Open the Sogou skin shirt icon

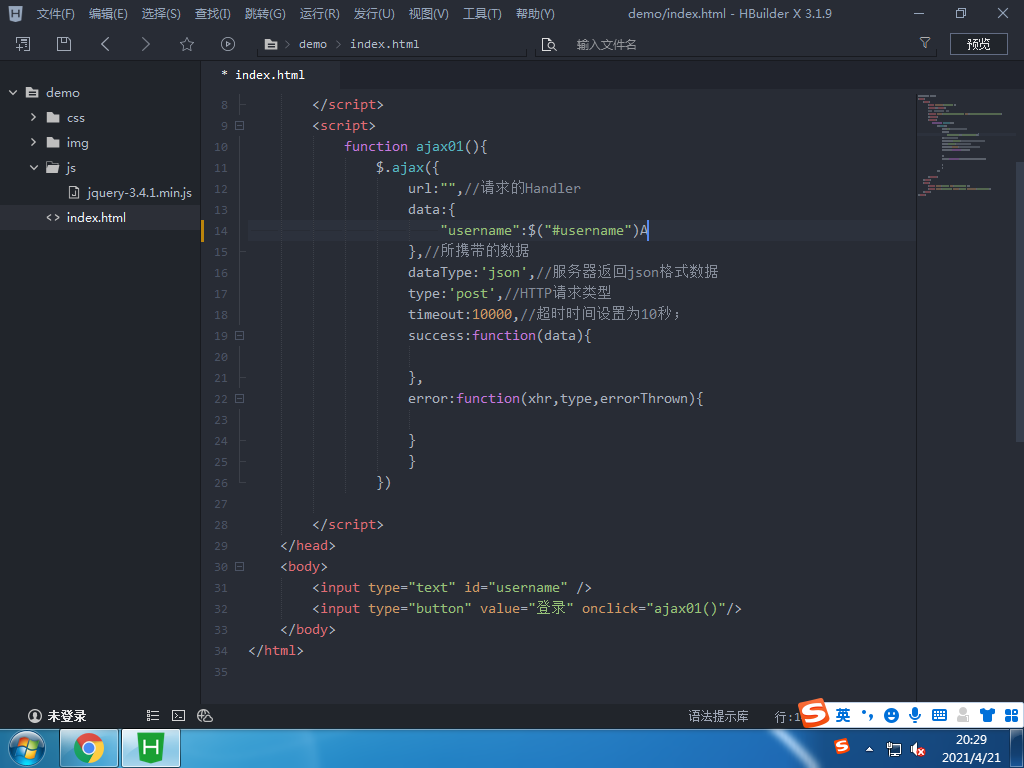click(x=987, y=716)
